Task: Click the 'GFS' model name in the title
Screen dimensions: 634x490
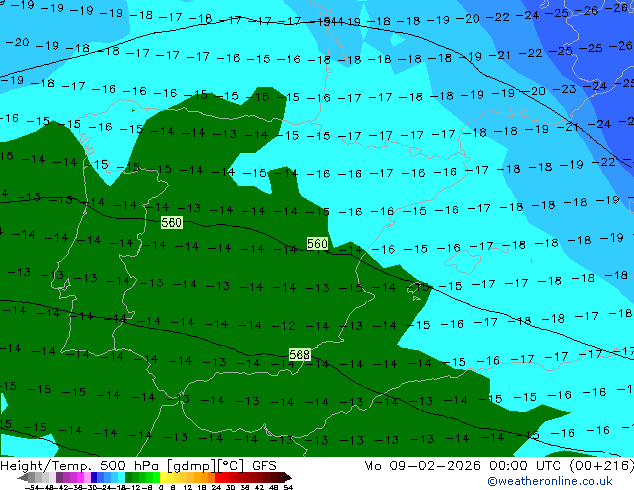Action: [x=264, y=466]
